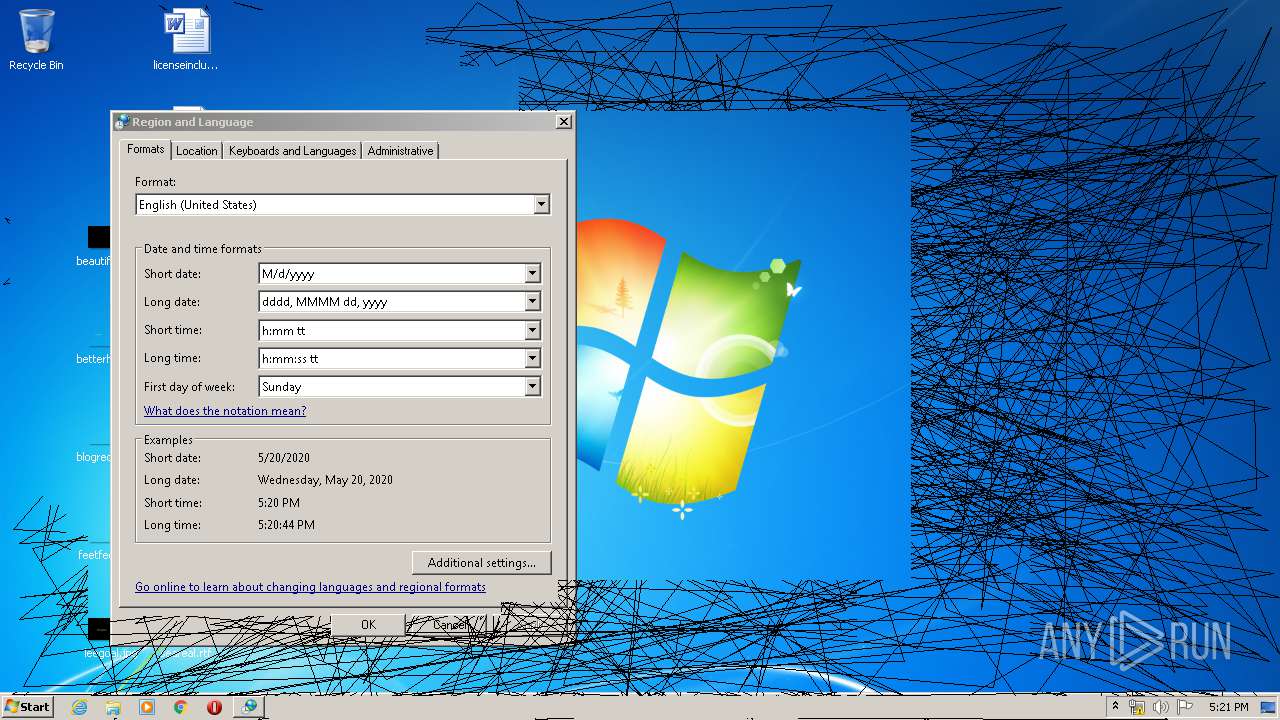Click the '5:20:44 PM' long time example
Viewport: 1280px width, 720px height.
286,525
